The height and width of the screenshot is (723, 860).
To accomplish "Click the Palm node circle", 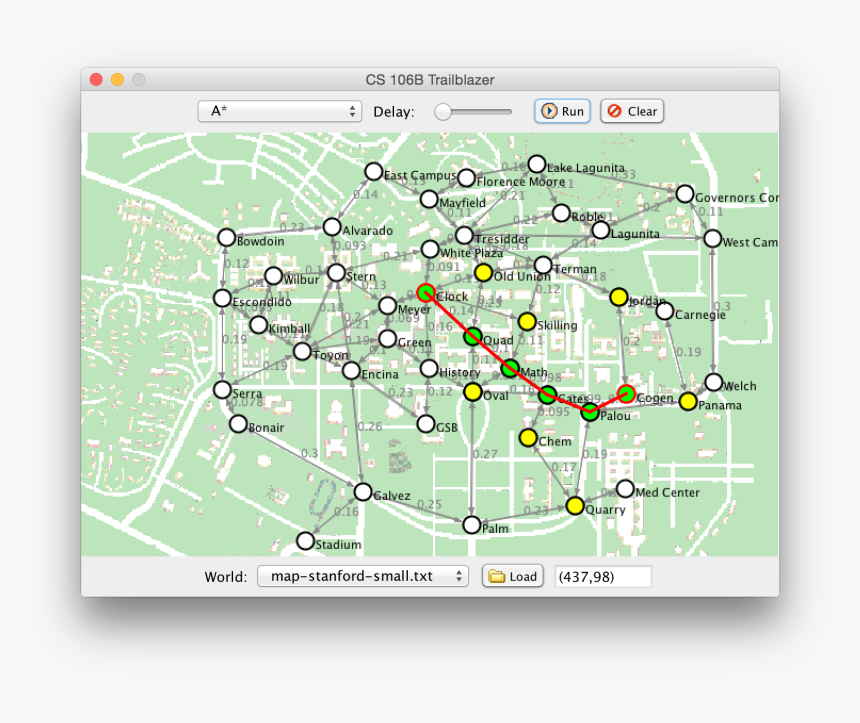I will tap(472, 525).
